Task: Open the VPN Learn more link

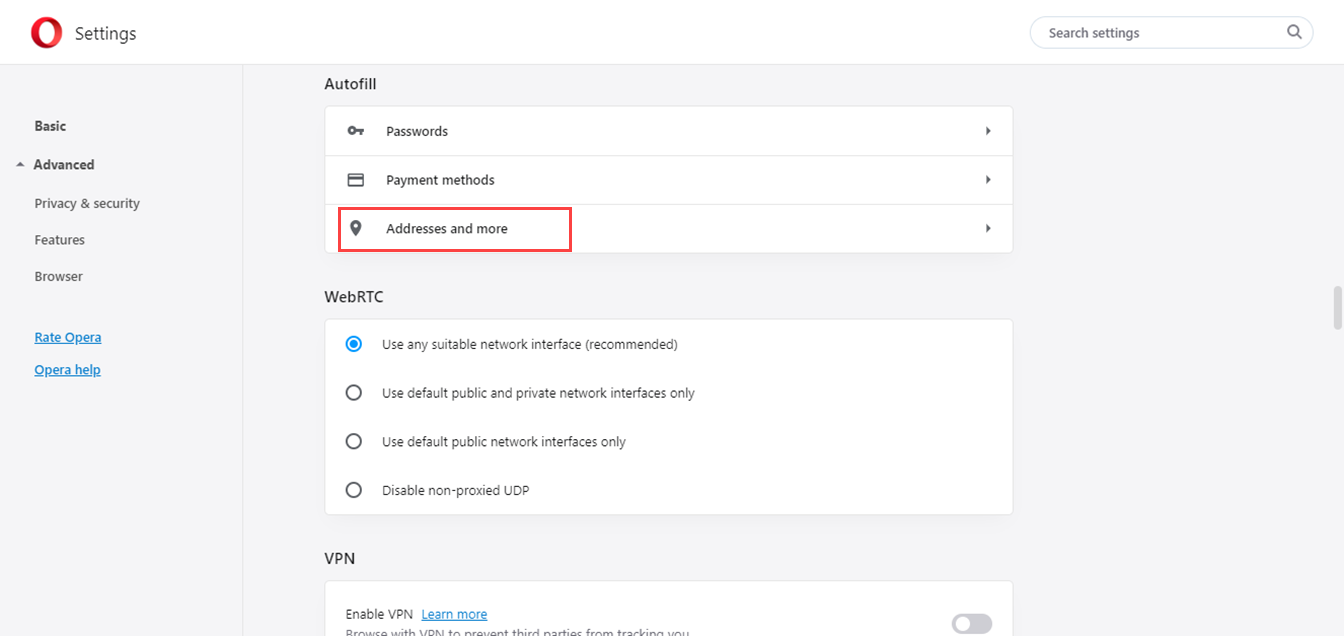Action: coord(454,614)
